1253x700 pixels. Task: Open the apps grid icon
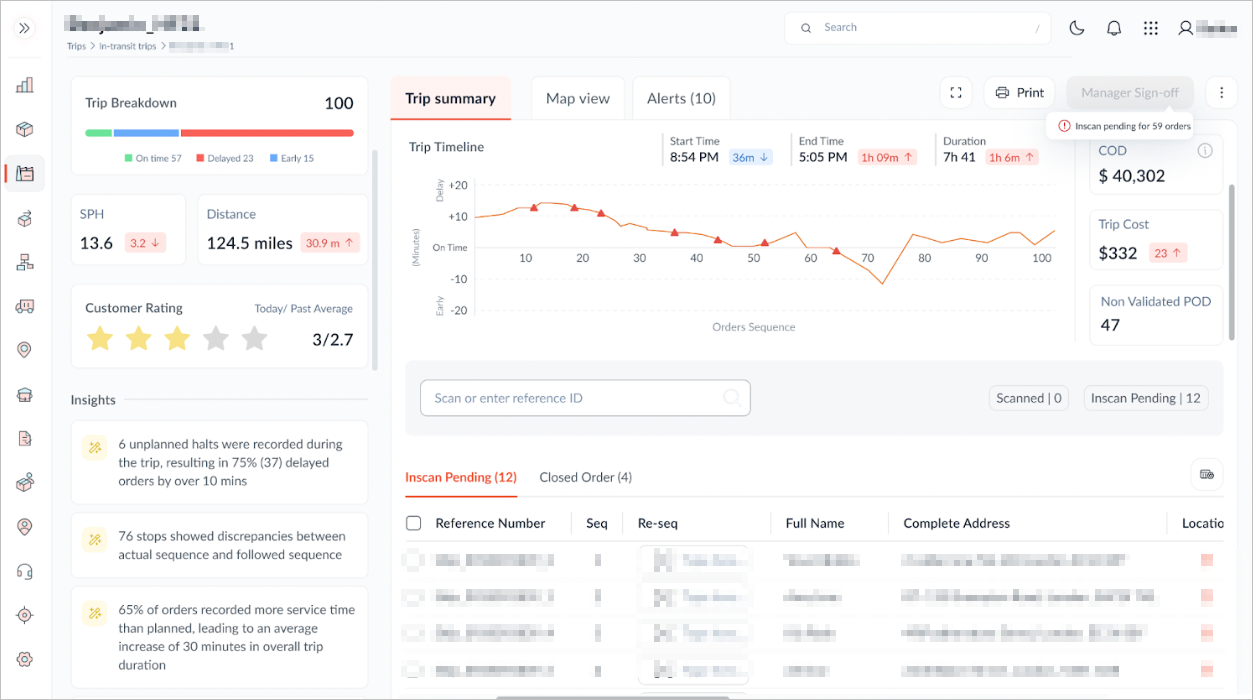[x=1151, y=28]
